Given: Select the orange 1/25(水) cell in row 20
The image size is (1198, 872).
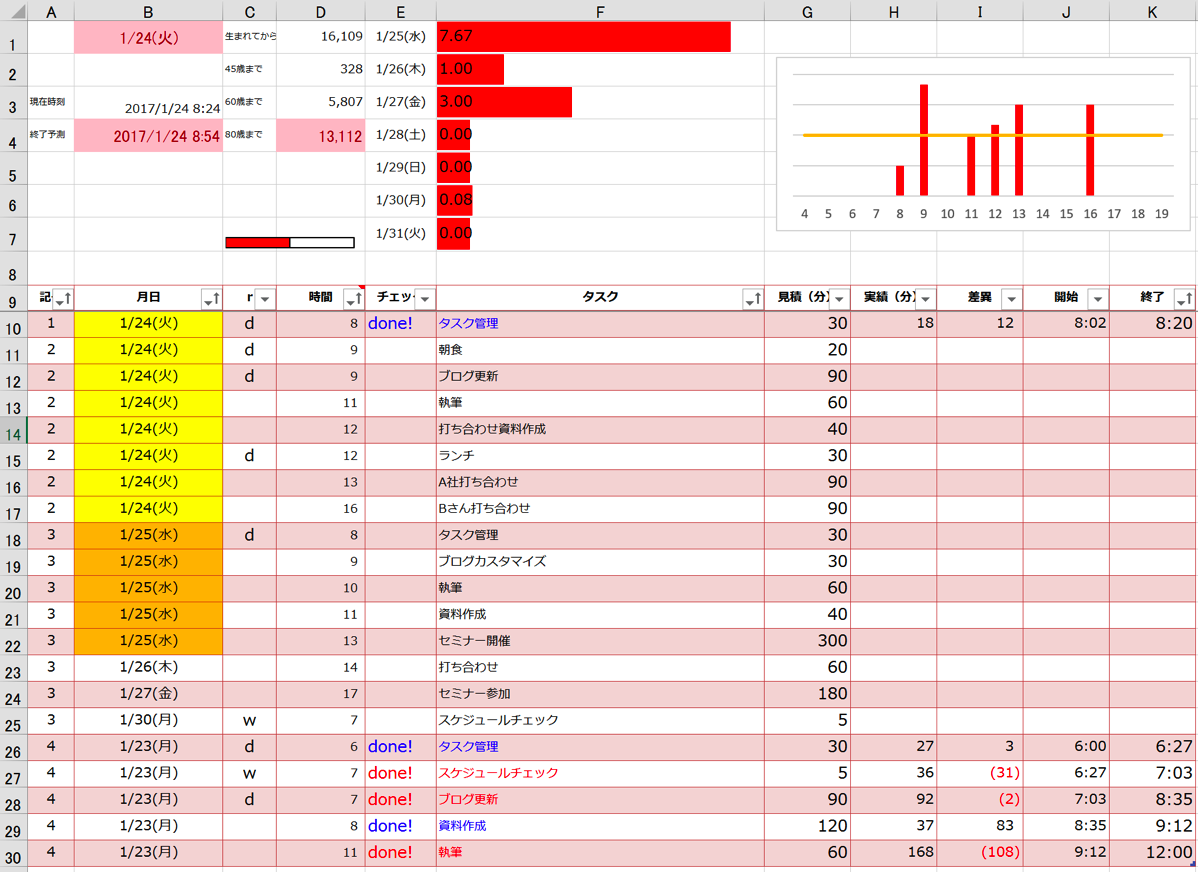Looking at the screenshot, I should tap(148, 588).
